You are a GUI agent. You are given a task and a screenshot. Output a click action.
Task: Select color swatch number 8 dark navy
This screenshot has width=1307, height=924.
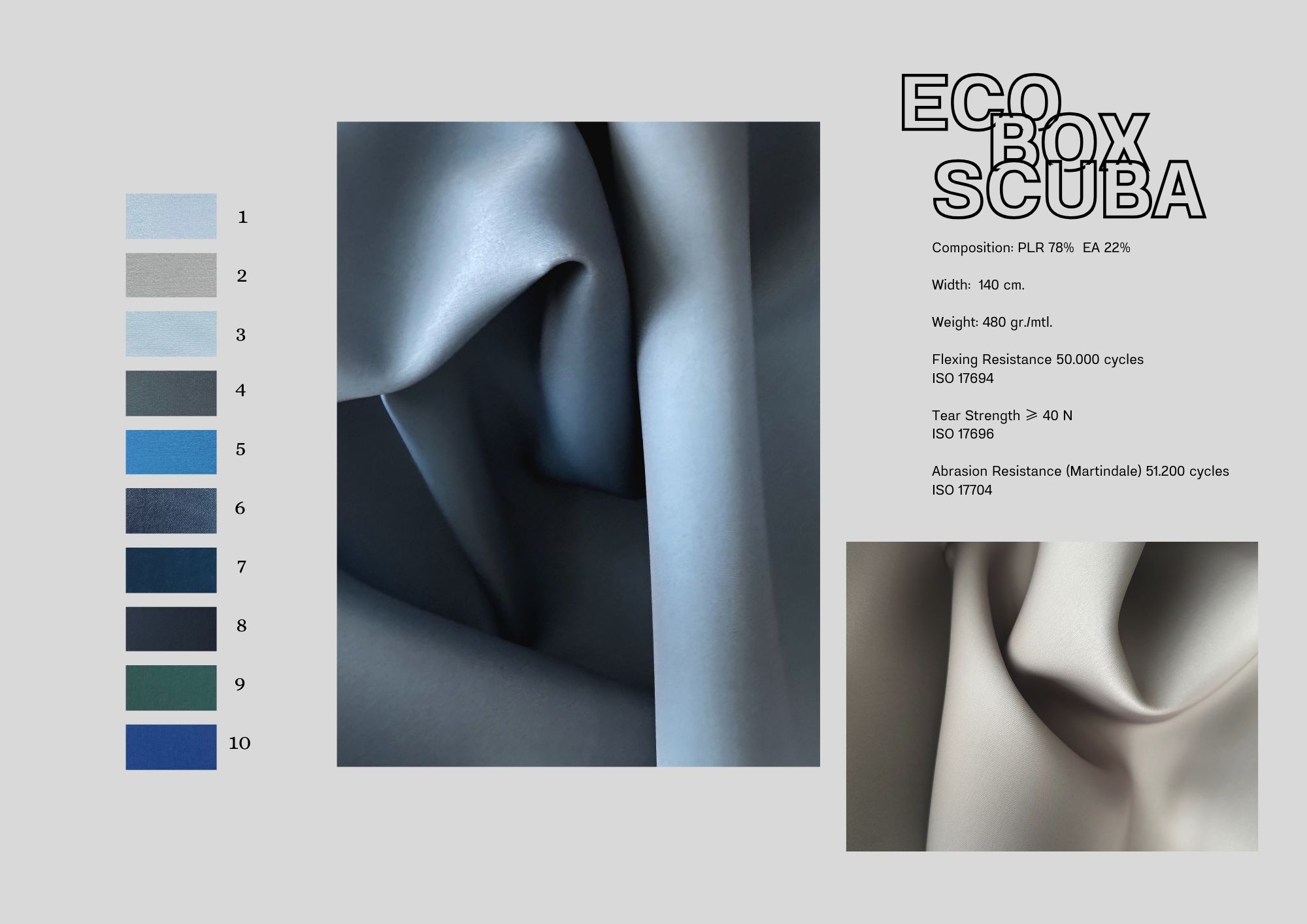pos(171,629)
